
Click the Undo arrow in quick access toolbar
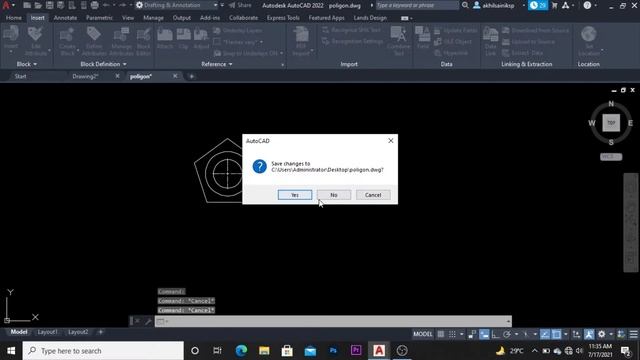[106, 5]
